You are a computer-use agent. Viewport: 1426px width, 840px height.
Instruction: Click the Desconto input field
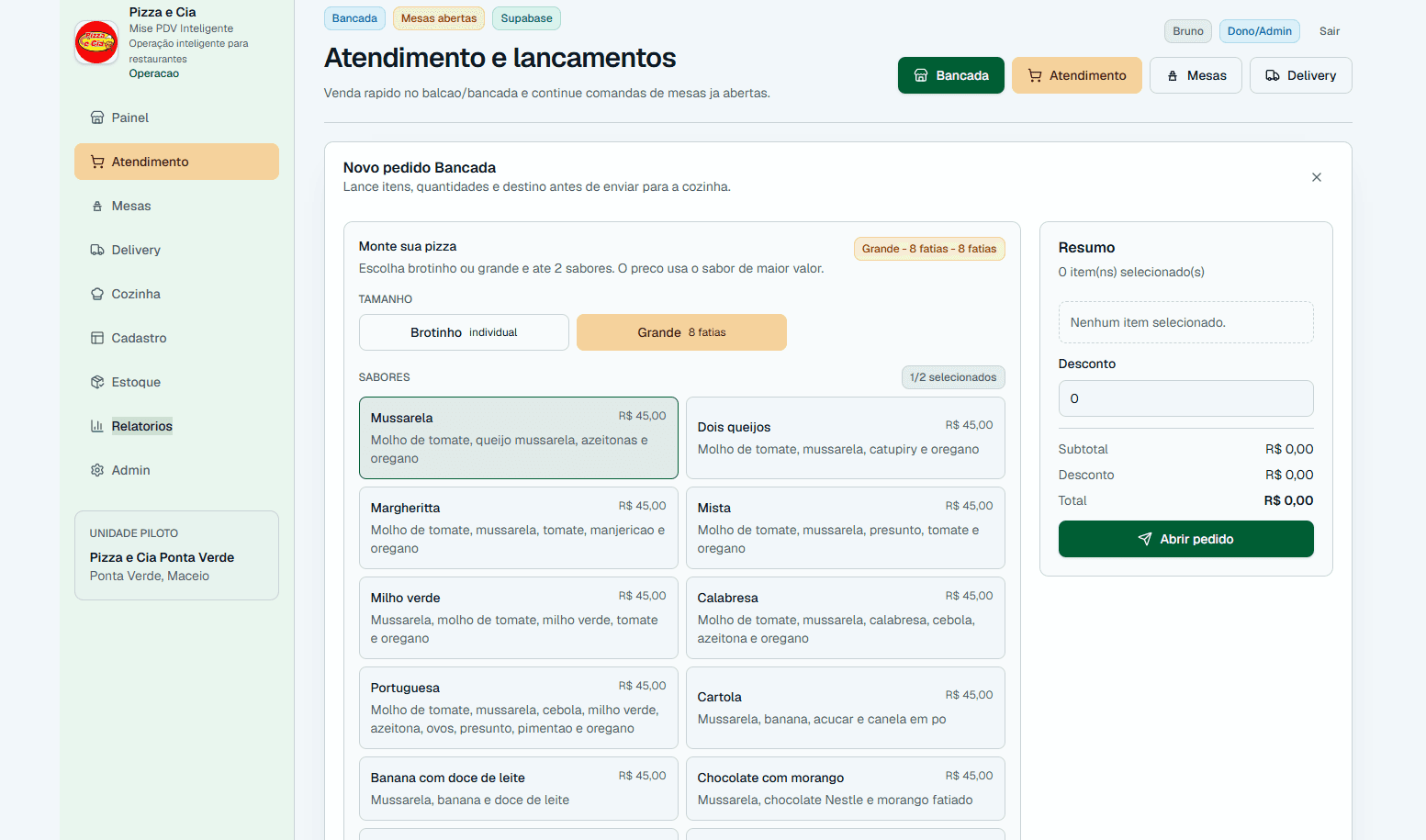click(x=1186, y=398)
